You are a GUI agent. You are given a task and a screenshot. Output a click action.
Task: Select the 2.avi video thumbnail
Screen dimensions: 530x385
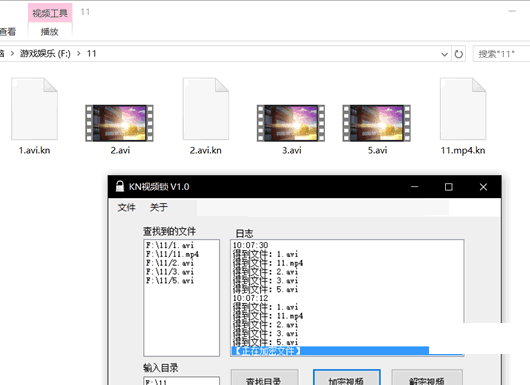[x=119, y=123]
